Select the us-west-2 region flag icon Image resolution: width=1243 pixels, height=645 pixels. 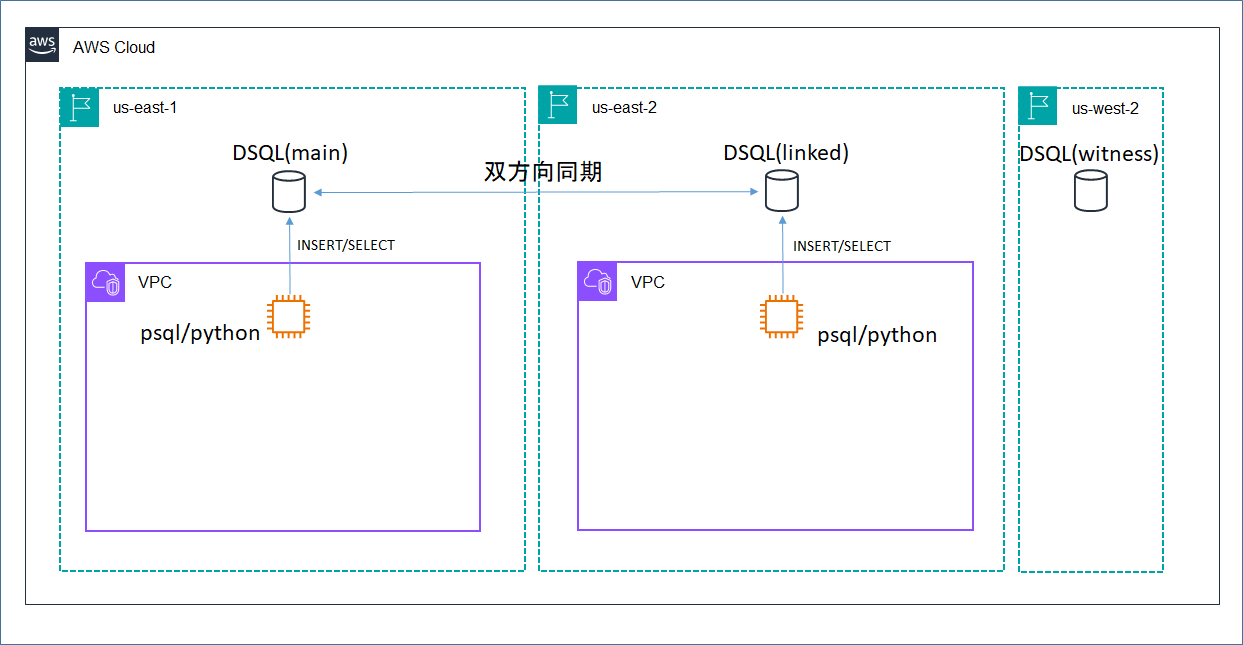[1038, 106]
